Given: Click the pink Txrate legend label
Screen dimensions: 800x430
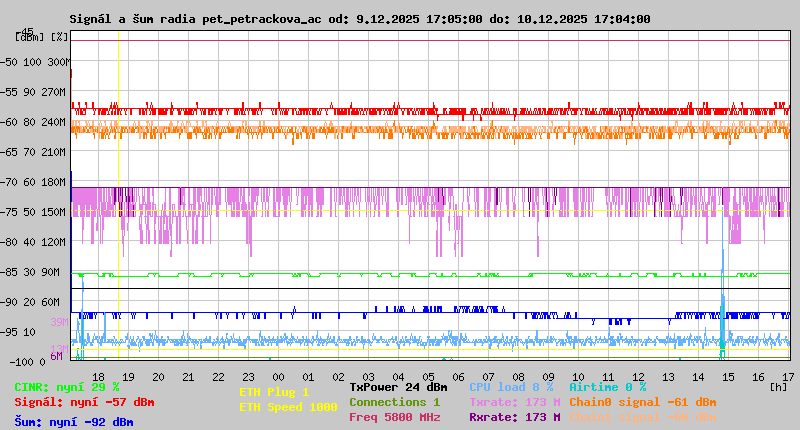Looking at the screenshot, I should click(514, 402).
